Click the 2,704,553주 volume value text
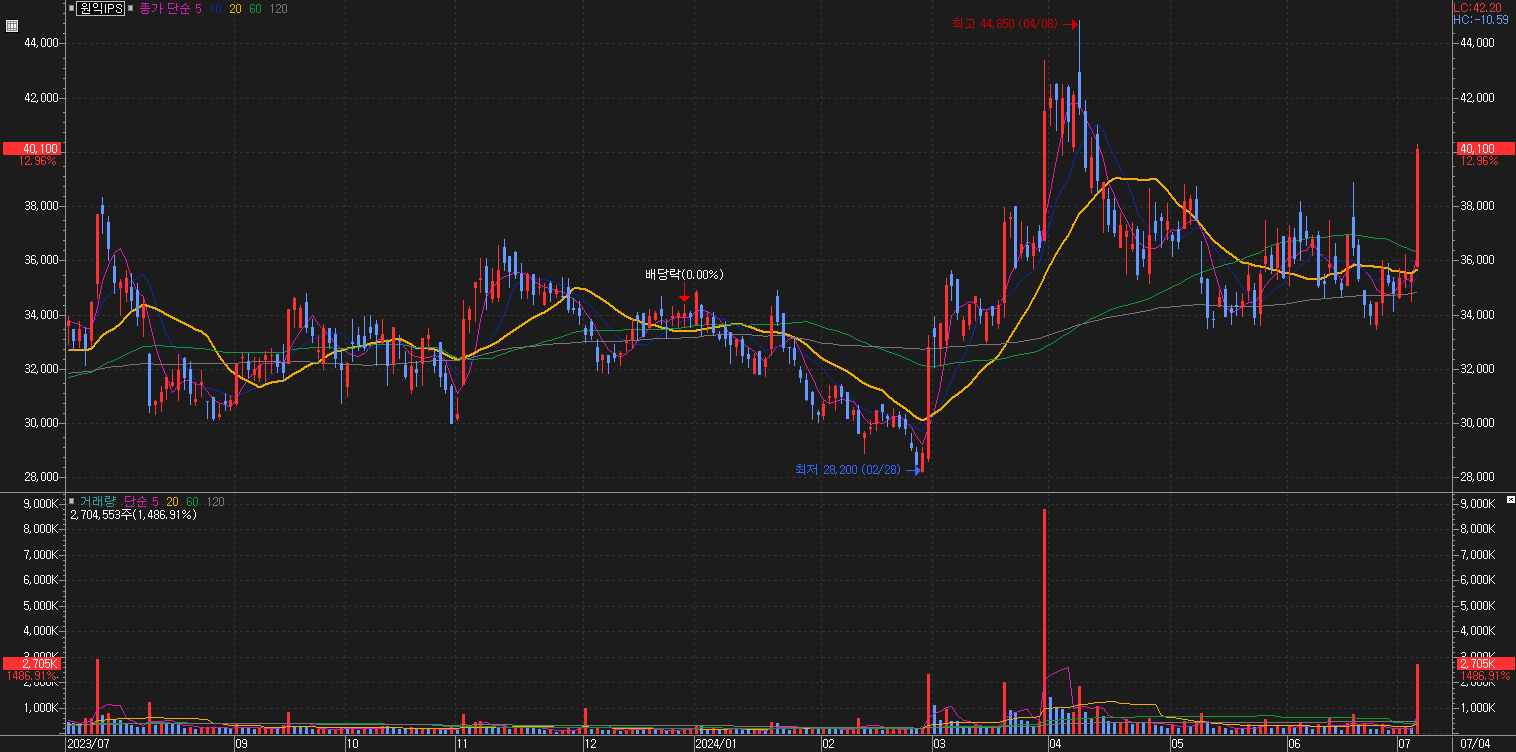 tap(133, 515)
